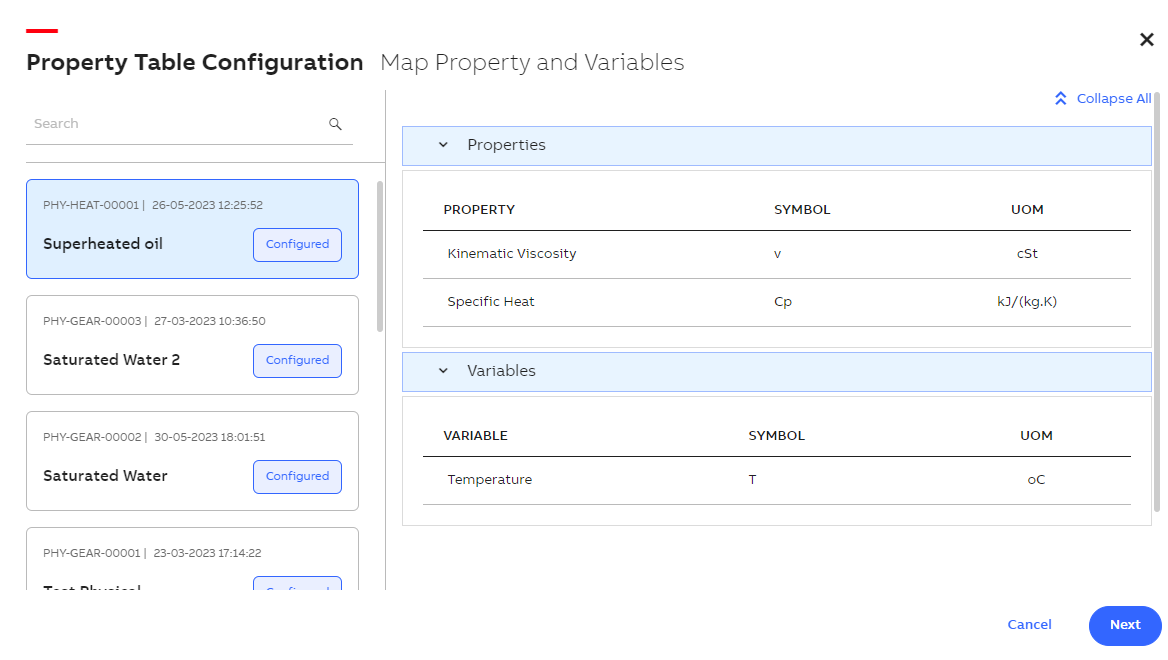Click the PHY-GEAR-00002 identifier text
The image size is (1168, 660).
[x=92, y=437]
